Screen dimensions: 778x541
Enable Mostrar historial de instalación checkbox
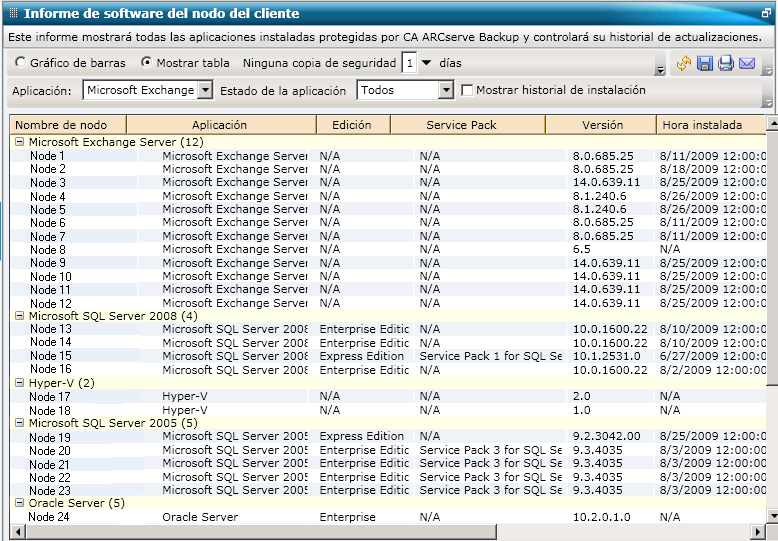point(467,90)
